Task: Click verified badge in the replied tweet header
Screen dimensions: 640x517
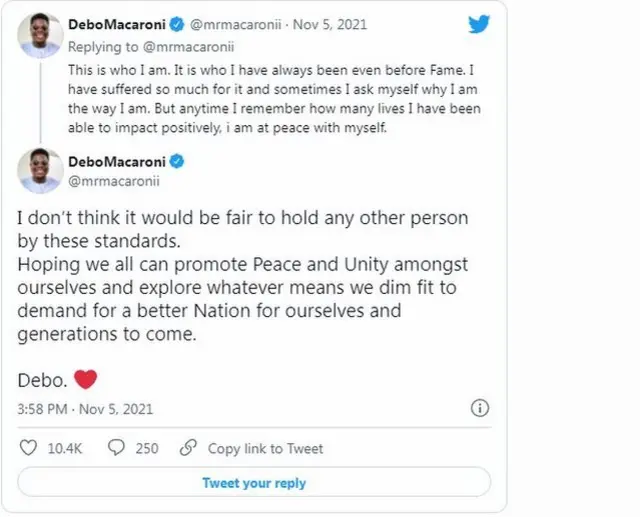Action: (175, 23)
